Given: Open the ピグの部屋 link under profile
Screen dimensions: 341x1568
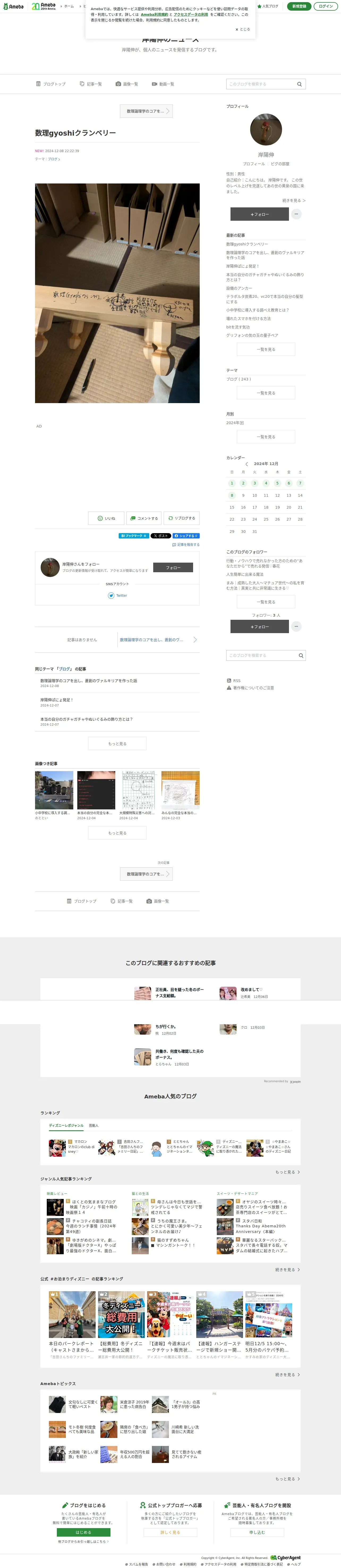Looking at the screenshot, I should click(x=280, y=164).
